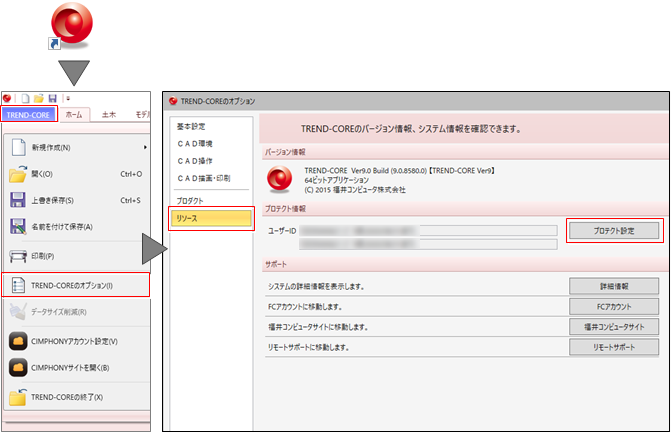Screen dimensions: 671x433
Task: Click the データサイズ削減(R) broom icon
Action: coord(18,311)
